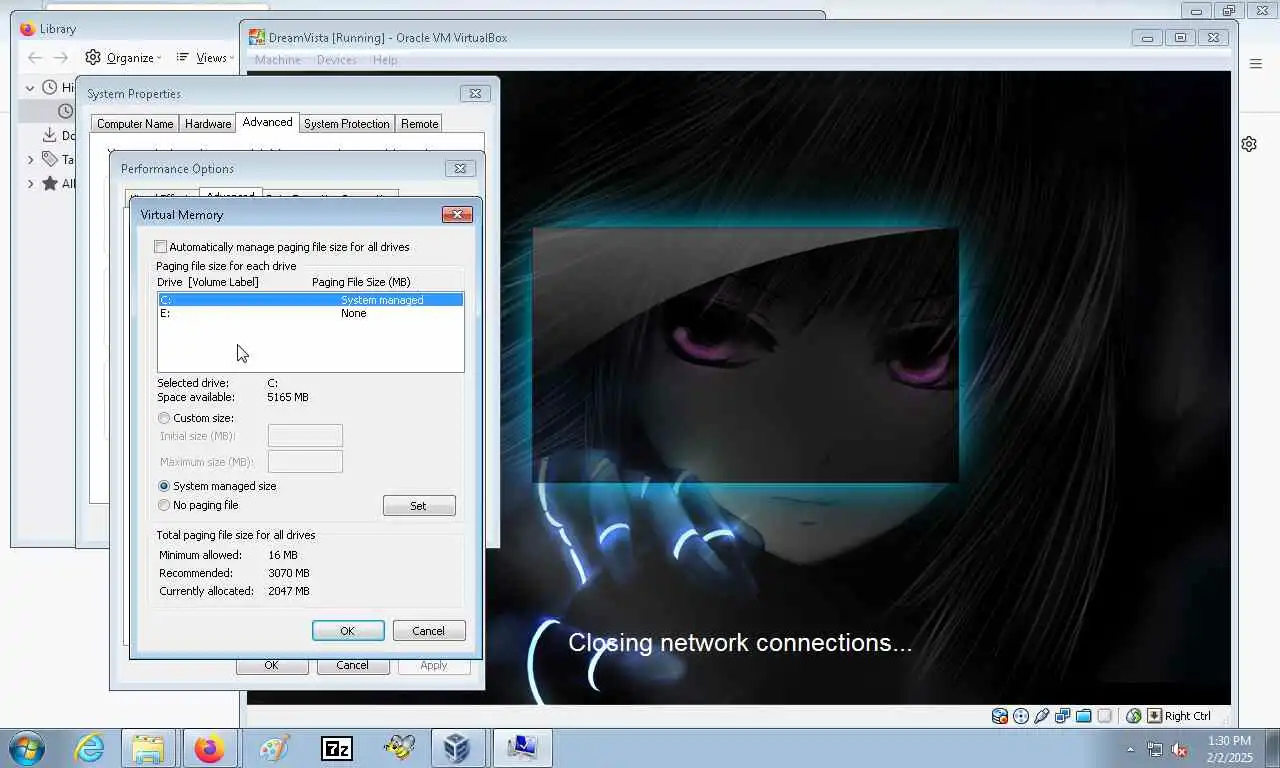
Task: Click the Library window back arrow
Action: point(35,58)
